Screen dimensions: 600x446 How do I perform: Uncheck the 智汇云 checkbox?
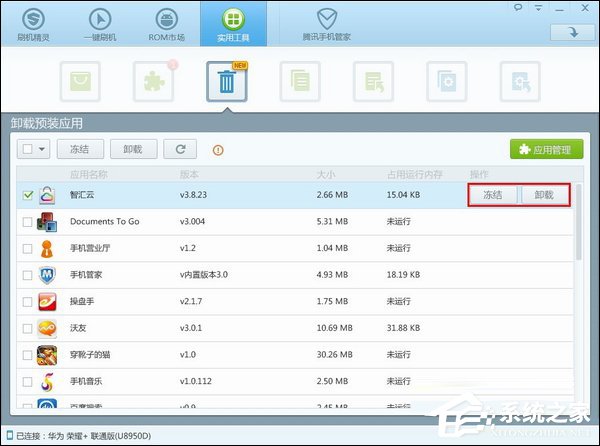coord(27,195)
